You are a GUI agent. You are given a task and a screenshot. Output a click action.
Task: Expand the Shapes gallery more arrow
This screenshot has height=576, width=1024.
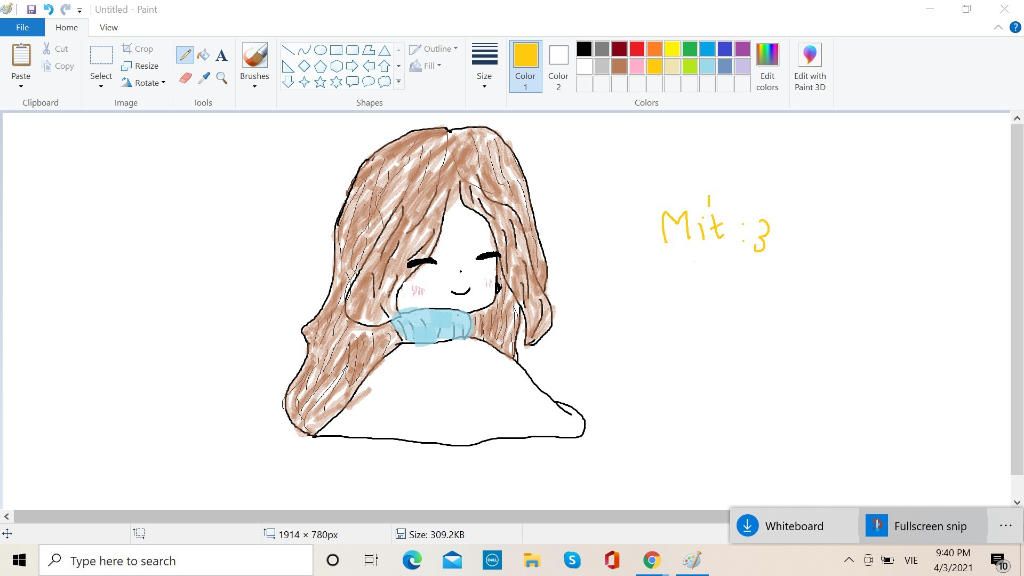click(x=398, y=82)
